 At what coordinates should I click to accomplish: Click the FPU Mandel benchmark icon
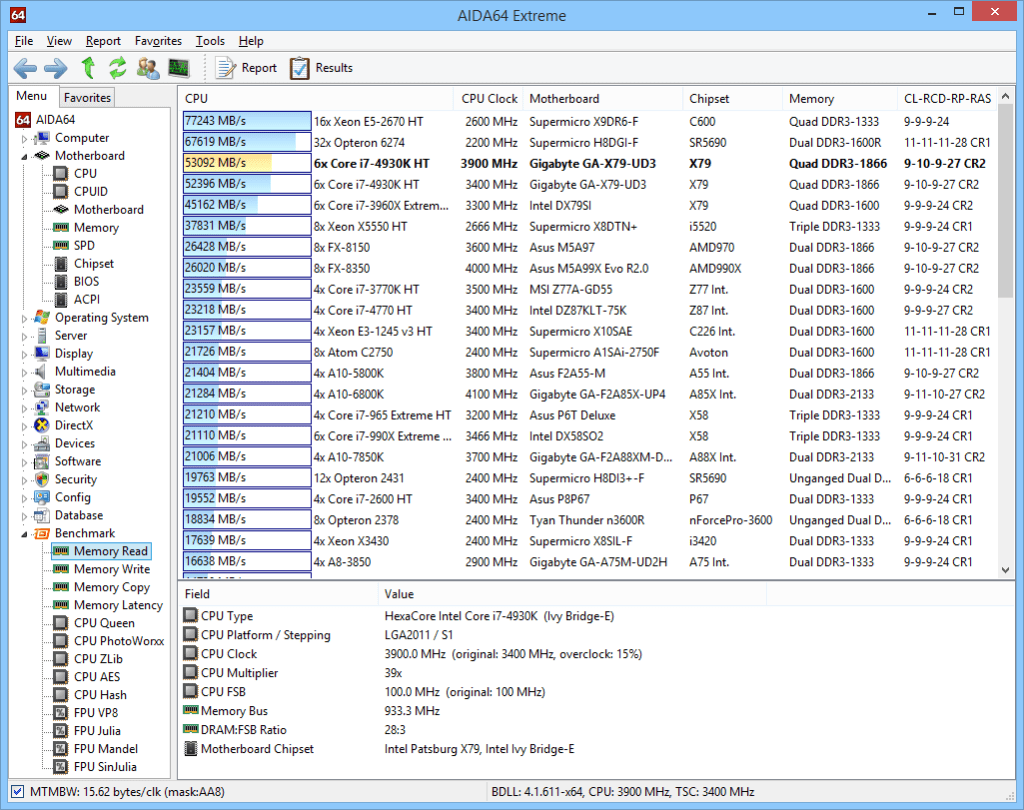[x=61, y=749]
